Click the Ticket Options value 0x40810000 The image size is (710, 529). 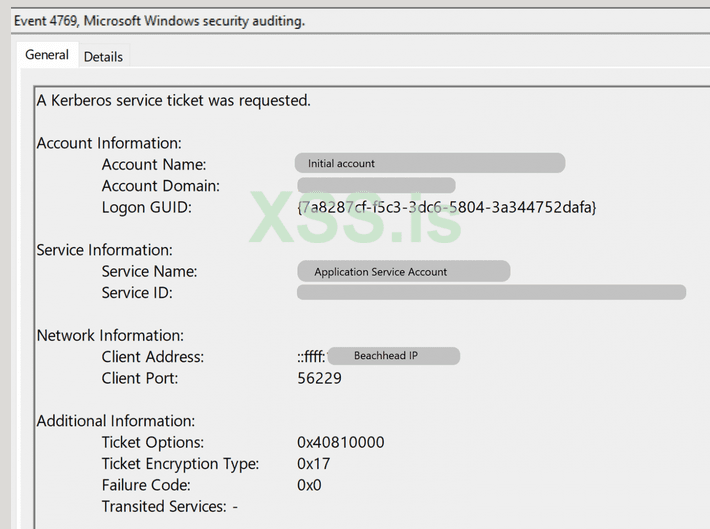tap(340, 442)
